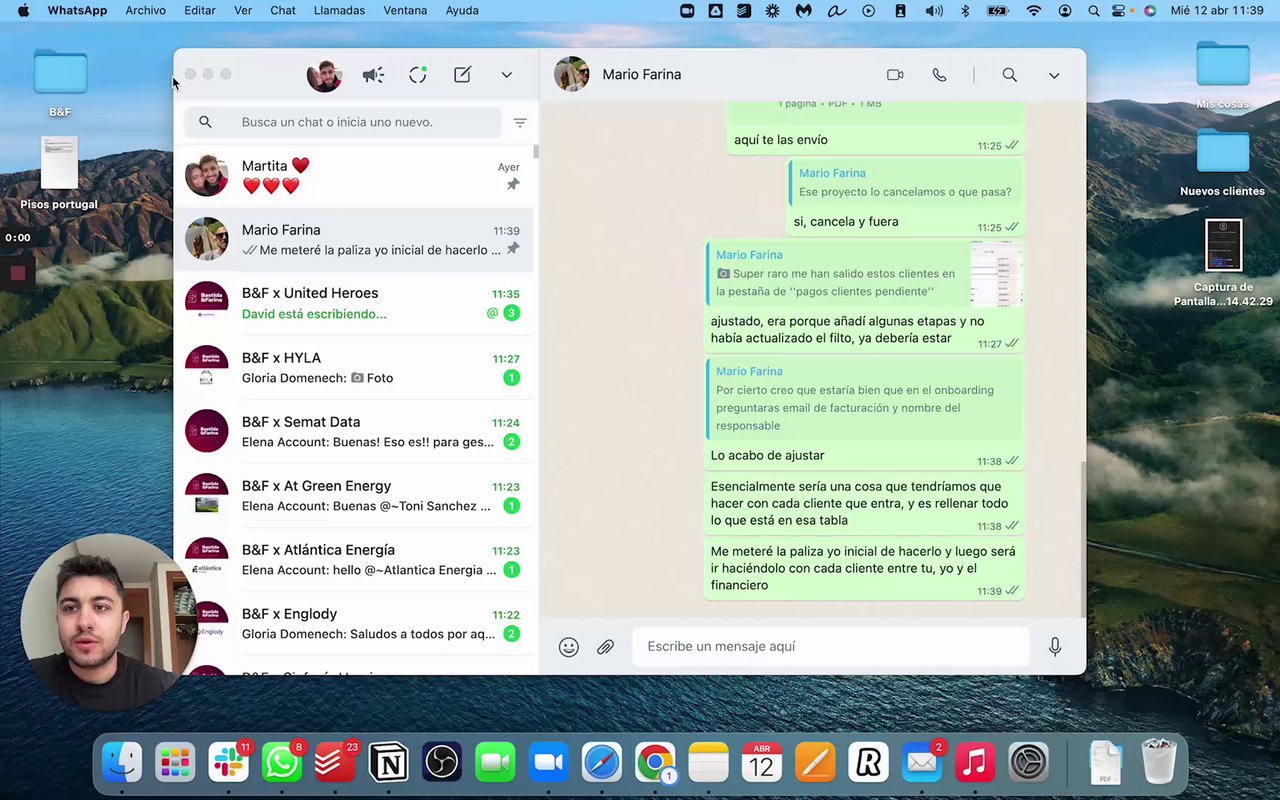This screenshot has width=1280, height=800.
Task: Click the message 'si, cancela y fuera'
Action: (x=846, y=222)
